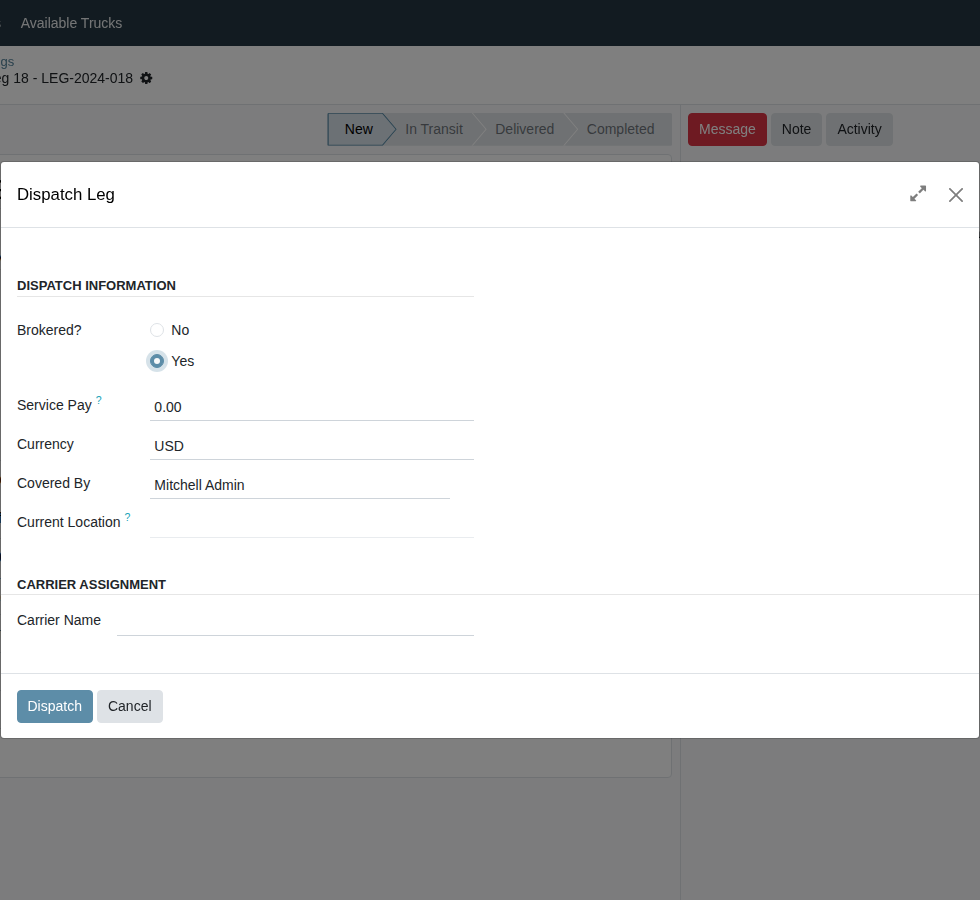Viewport: 980px width, 900px height.
Task: Open the Currency dropdown showing USD
Action: click(312, 446)
